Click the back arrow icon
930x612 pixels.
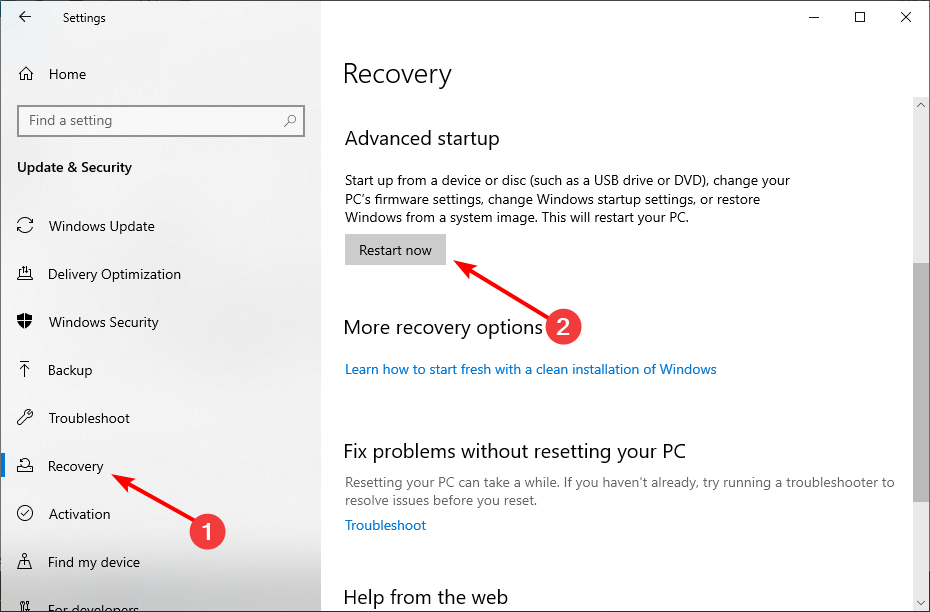[x=25, y=17]
